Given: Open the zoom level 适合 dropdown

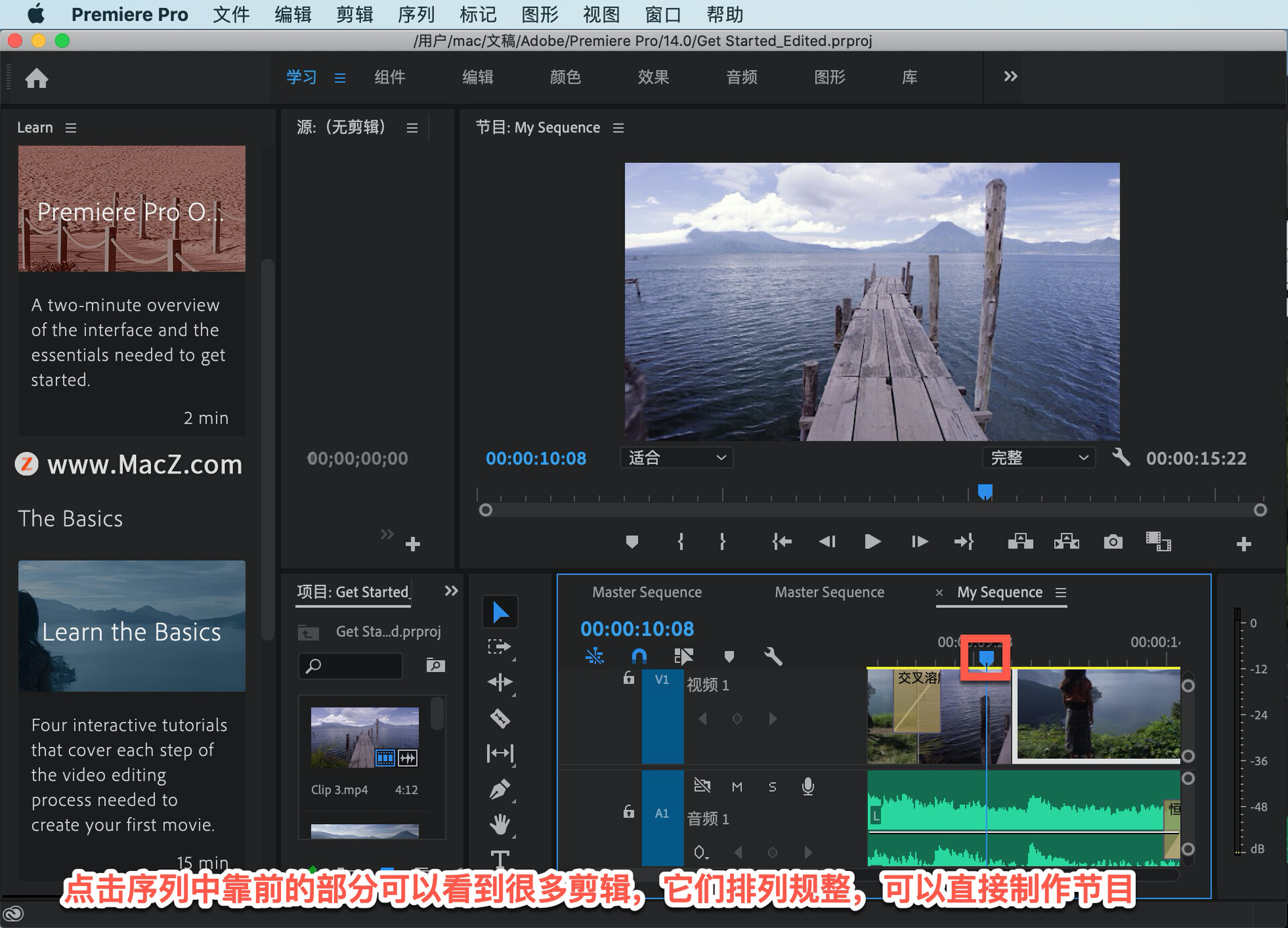Looking at the screenshot, I should [676, 458].
